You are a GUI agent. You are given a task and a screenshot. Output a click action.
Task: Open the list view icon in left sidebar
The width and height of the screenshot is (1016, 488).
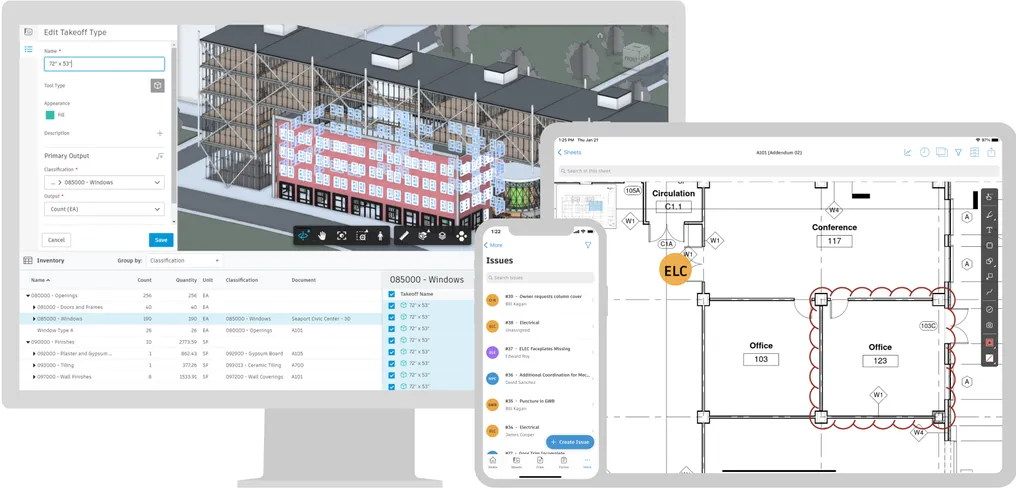pos(29,49)
